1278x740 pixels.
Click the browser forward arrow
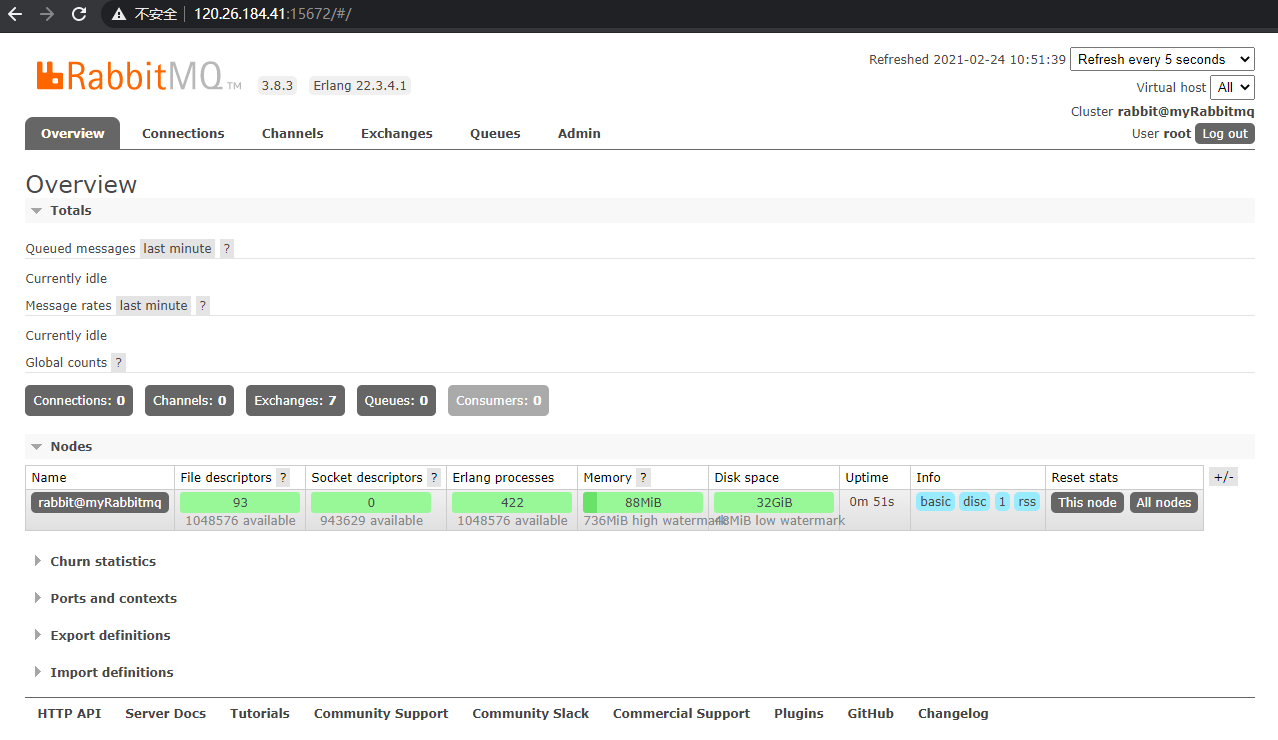[46, 14]
